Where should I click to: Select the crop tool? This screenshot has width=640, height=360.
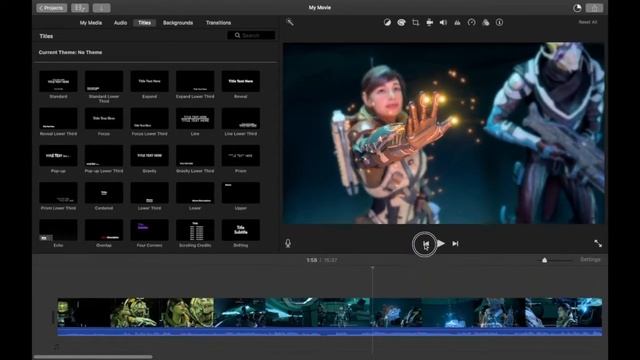tap(416, 22)
